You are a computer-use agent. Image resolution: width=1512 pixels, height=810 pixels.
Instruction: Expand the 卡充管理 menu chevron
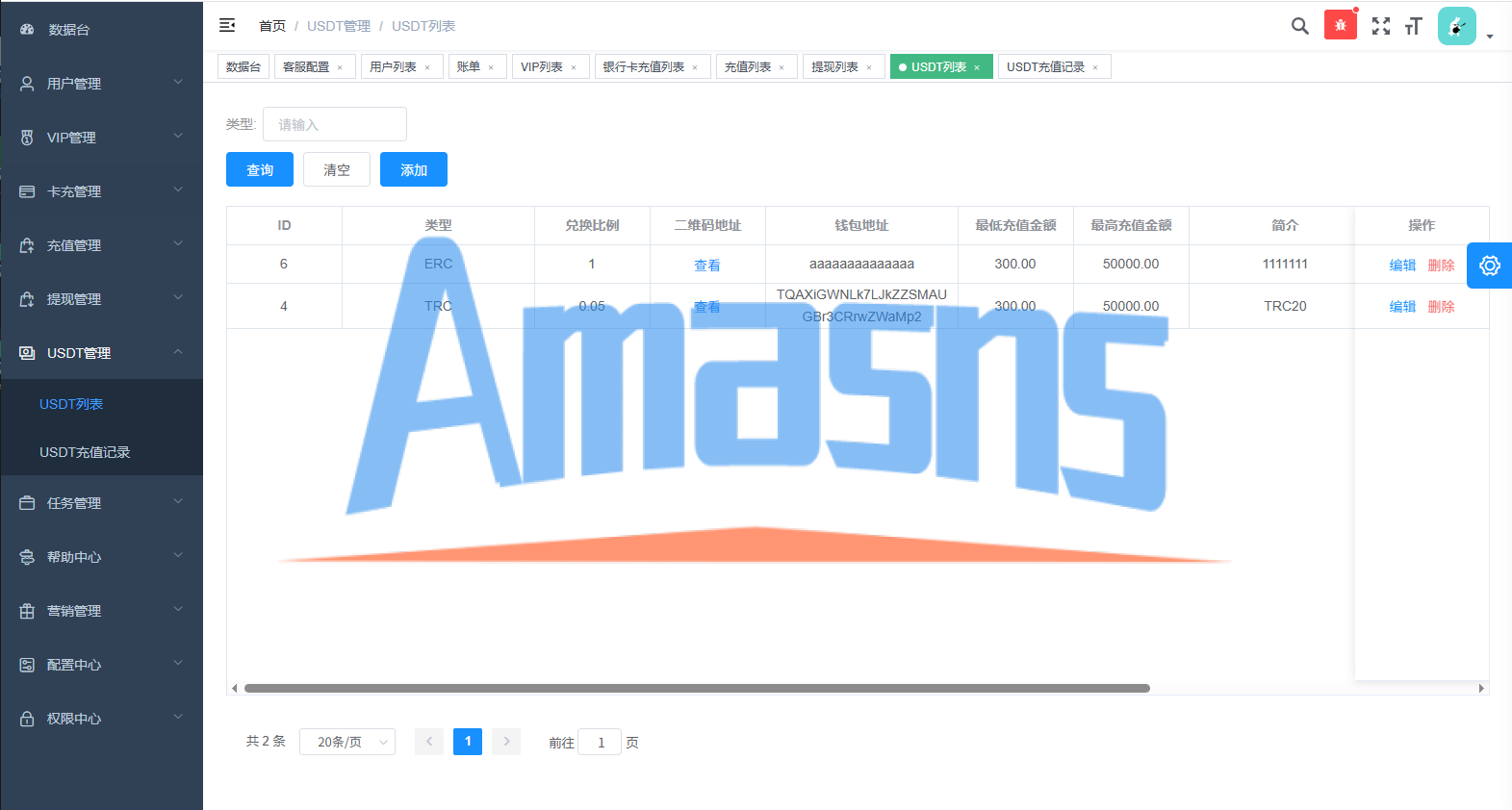pyautogui.click(x=178, y=190)
